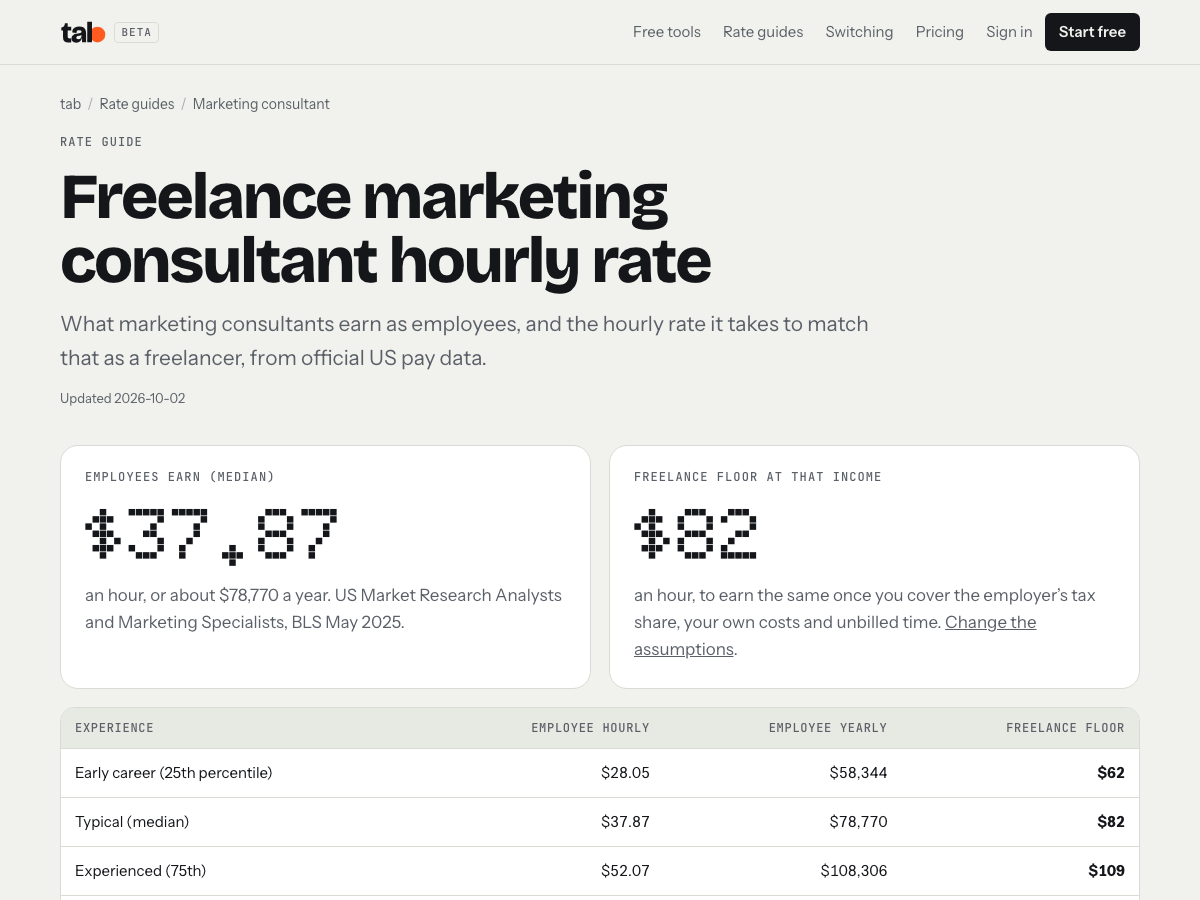Screen dimensions: 1200x900
Task: Click Rate guides in the breadcrumb
Action: (137, 104)
